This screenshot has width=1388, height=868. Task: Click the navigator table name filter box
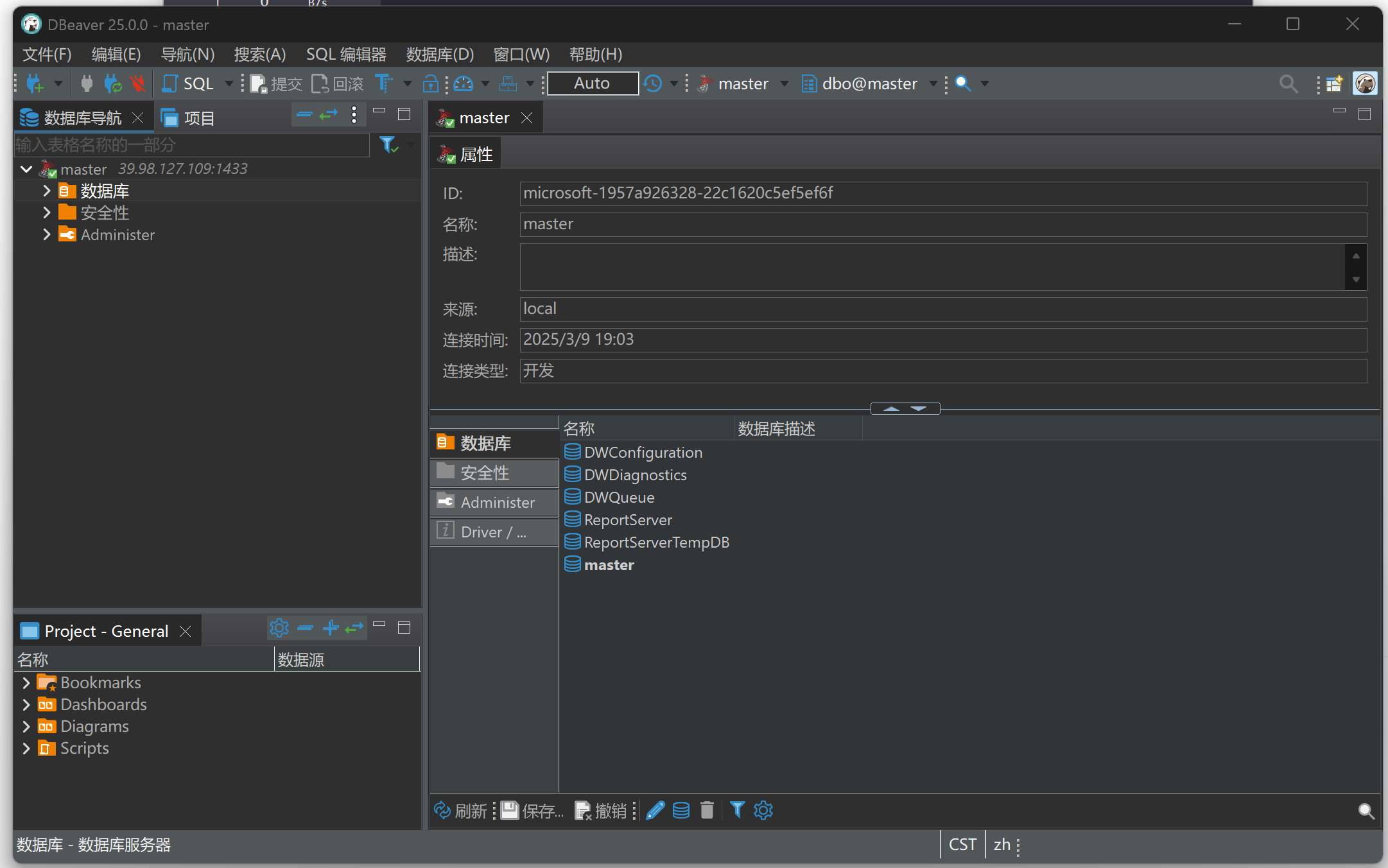191,145
